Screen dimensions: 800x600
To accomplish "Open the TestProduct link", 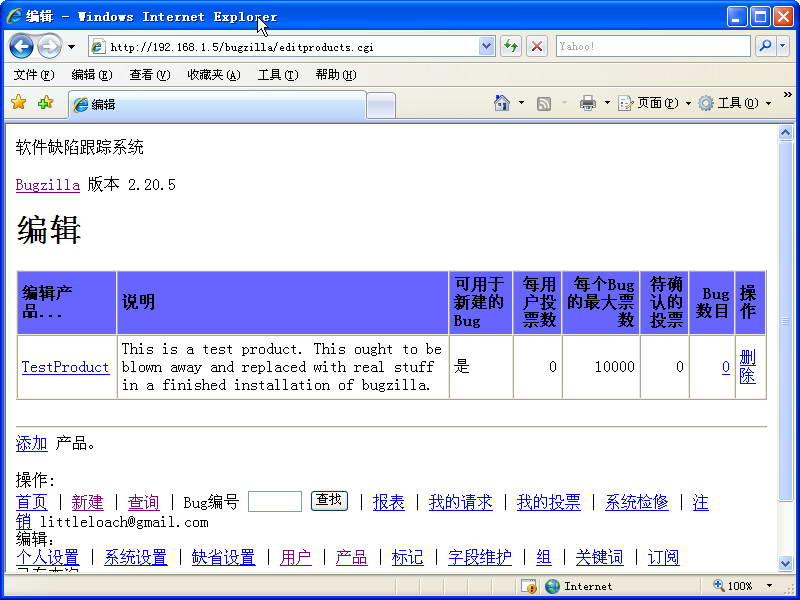I will 65,367.
